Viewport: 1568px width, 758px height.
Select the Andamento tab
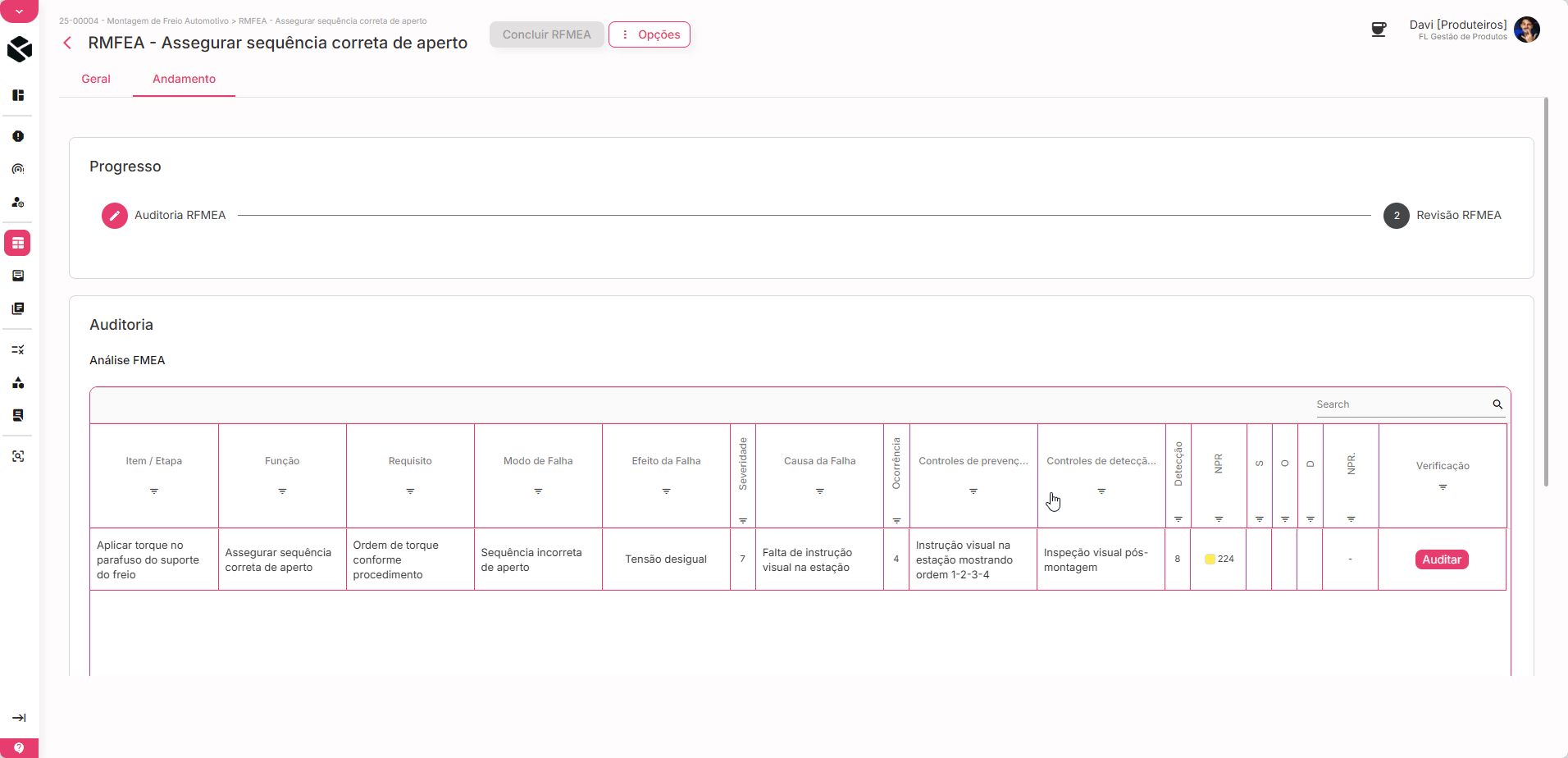184,79
